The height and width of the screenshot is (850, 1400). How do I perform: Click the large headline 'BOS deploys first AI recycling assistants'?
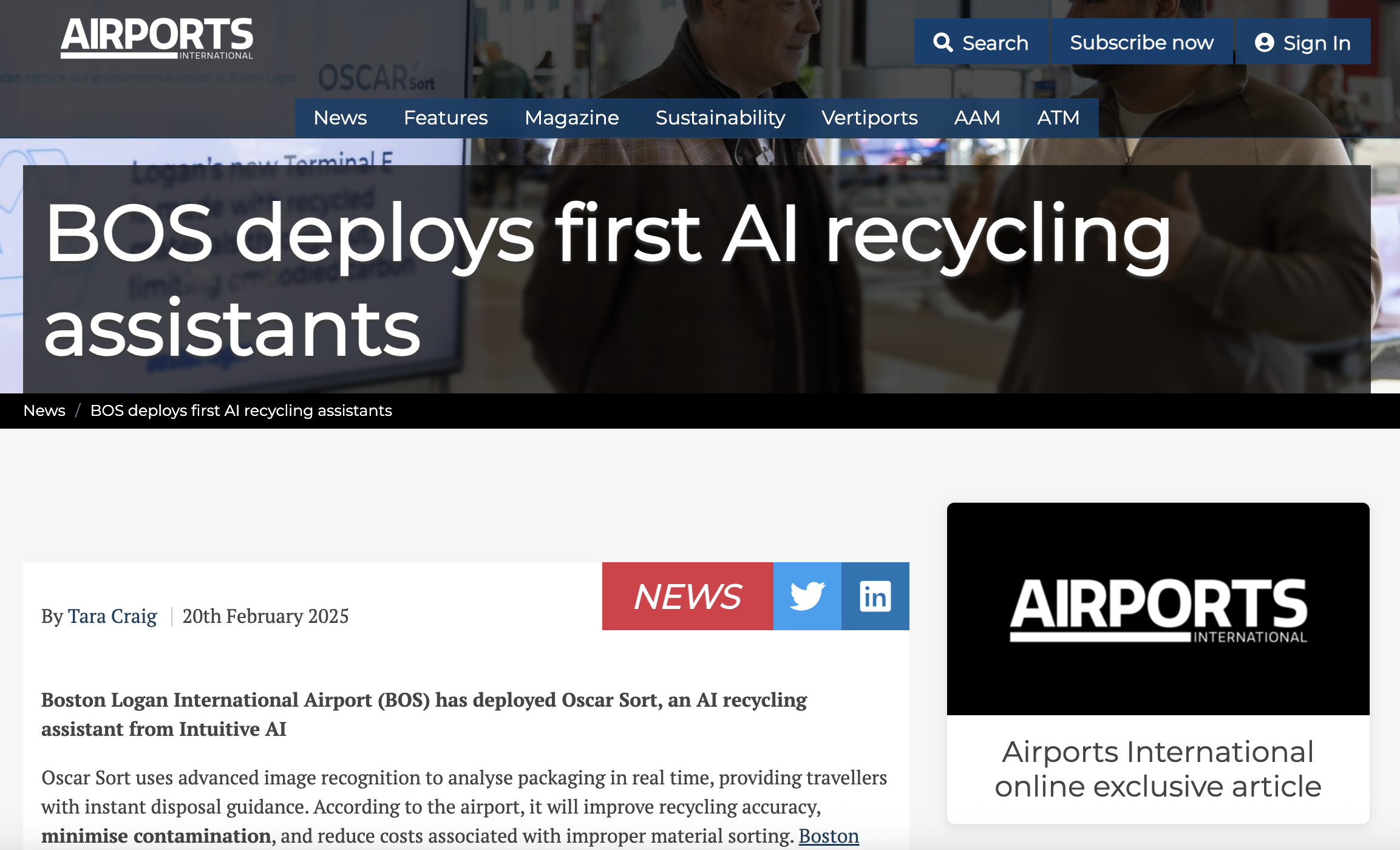tap(608, 280)
